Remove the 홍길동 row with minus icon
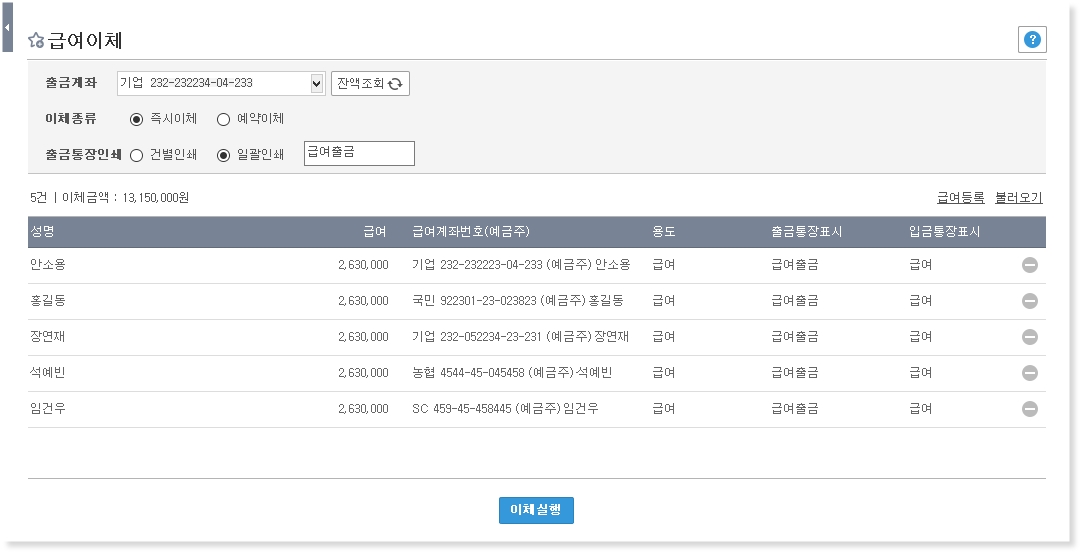 1029,301
